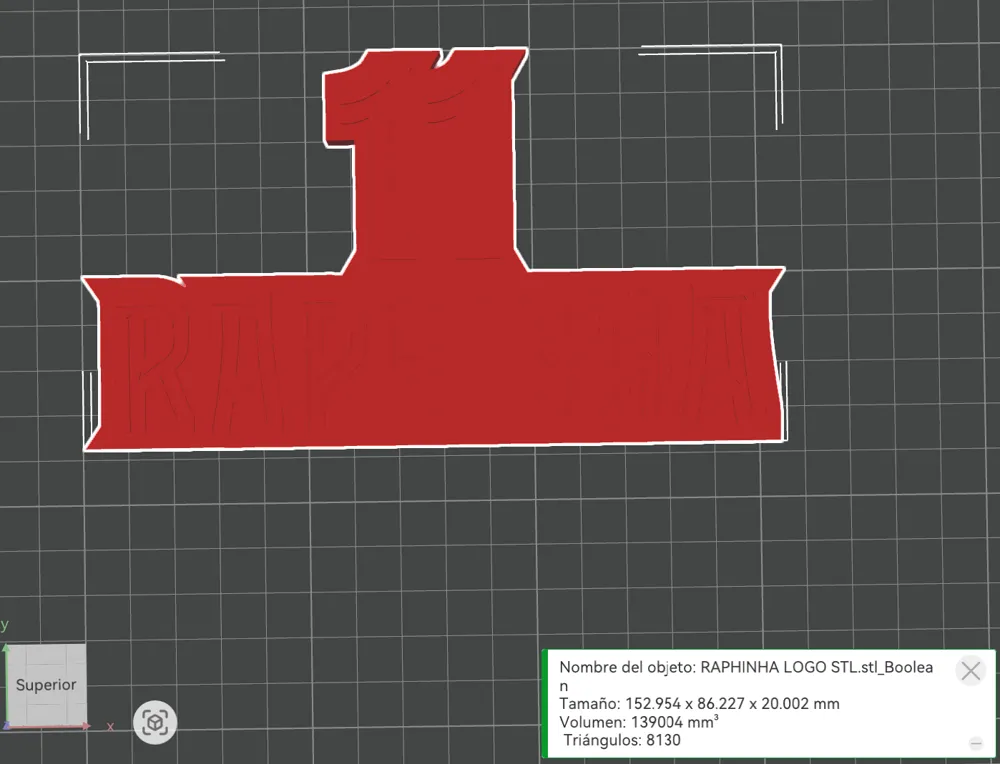1000x764 pixels.
Task: Click the green bar of the info panel
Action: [x=545, y=703]
